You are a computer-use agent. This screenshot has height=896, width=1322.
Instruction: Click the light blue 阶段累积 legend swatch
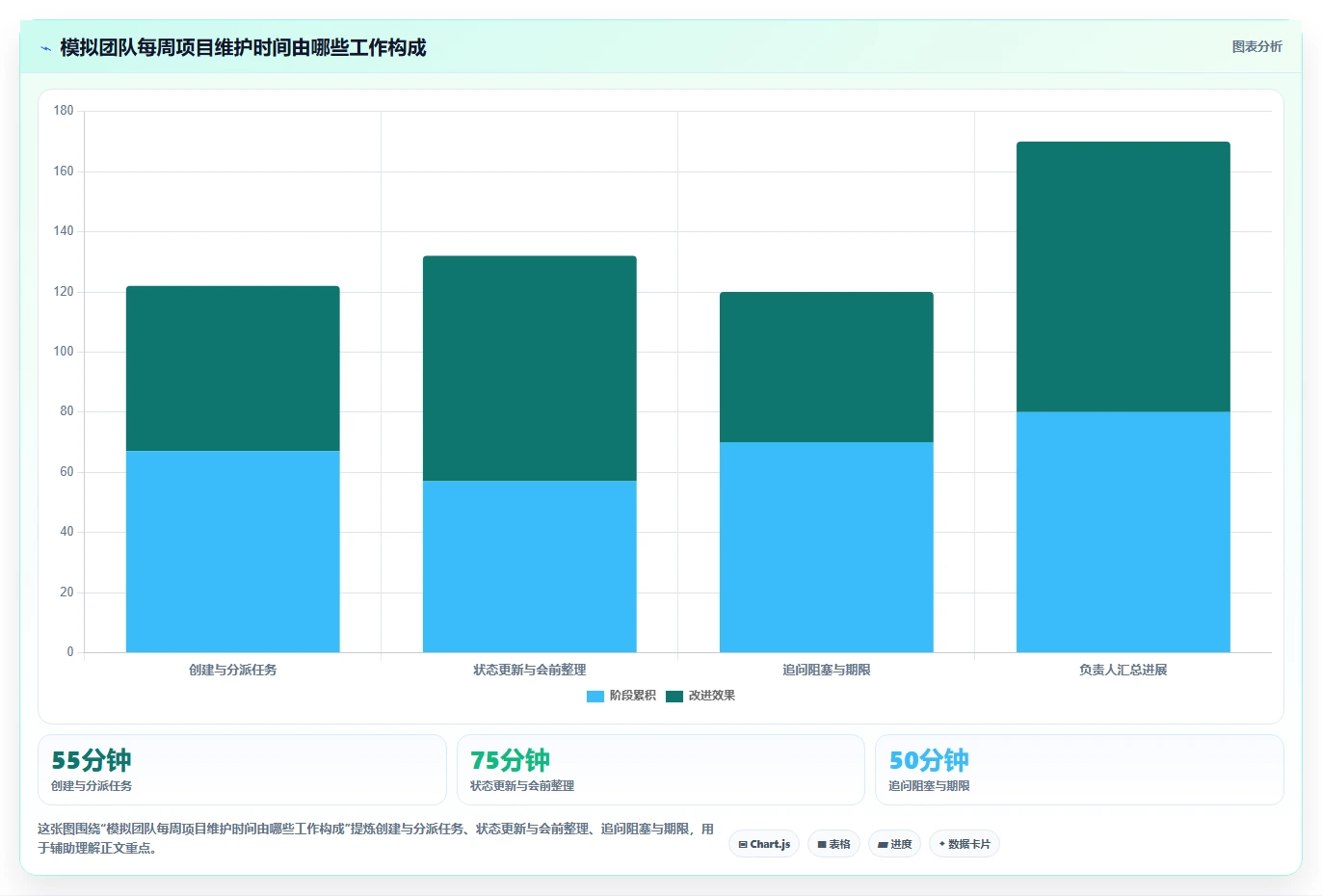[595, 697]
